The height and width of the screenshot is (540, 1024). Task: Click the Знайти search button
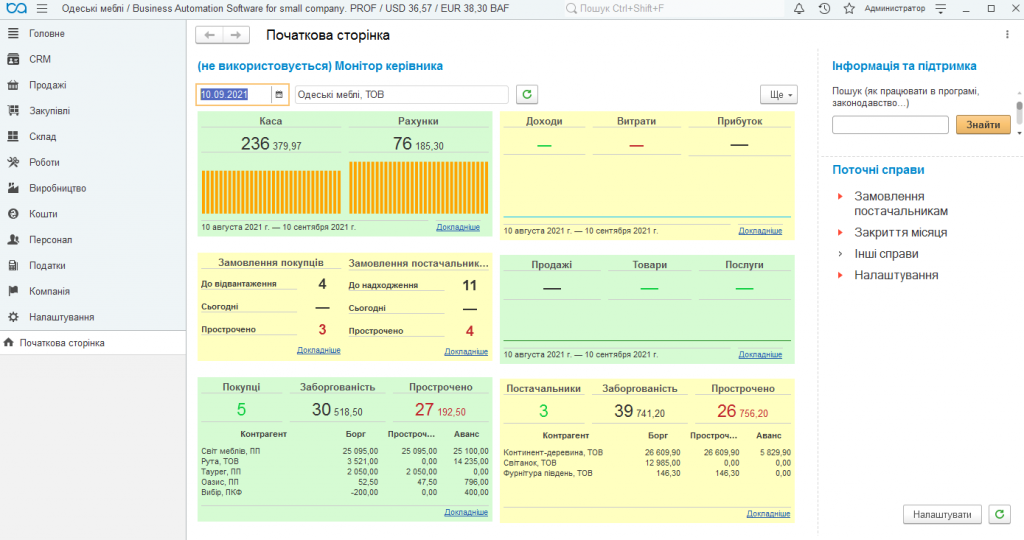pos(983,125)
